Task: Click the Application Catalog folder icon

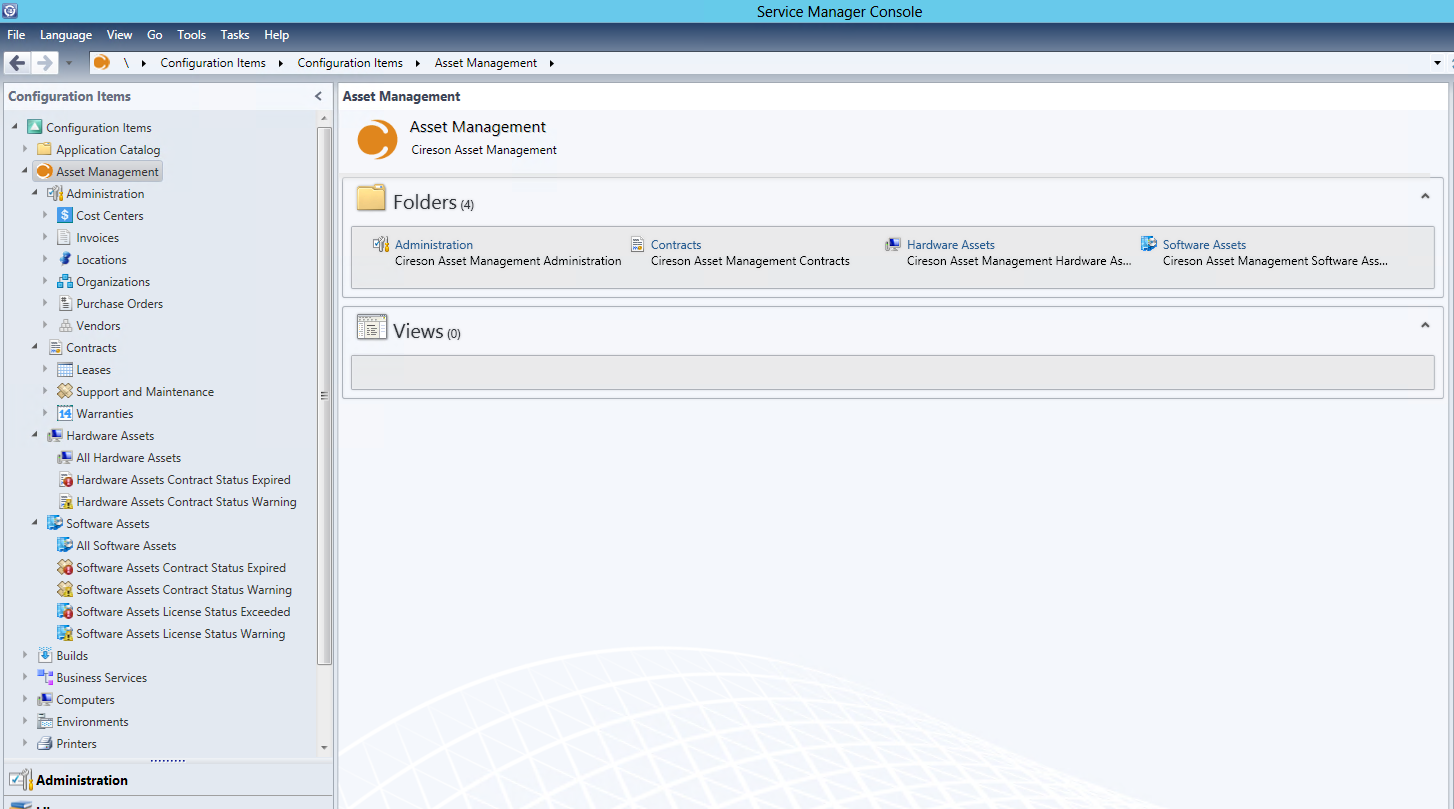Action: coord(45,149)
